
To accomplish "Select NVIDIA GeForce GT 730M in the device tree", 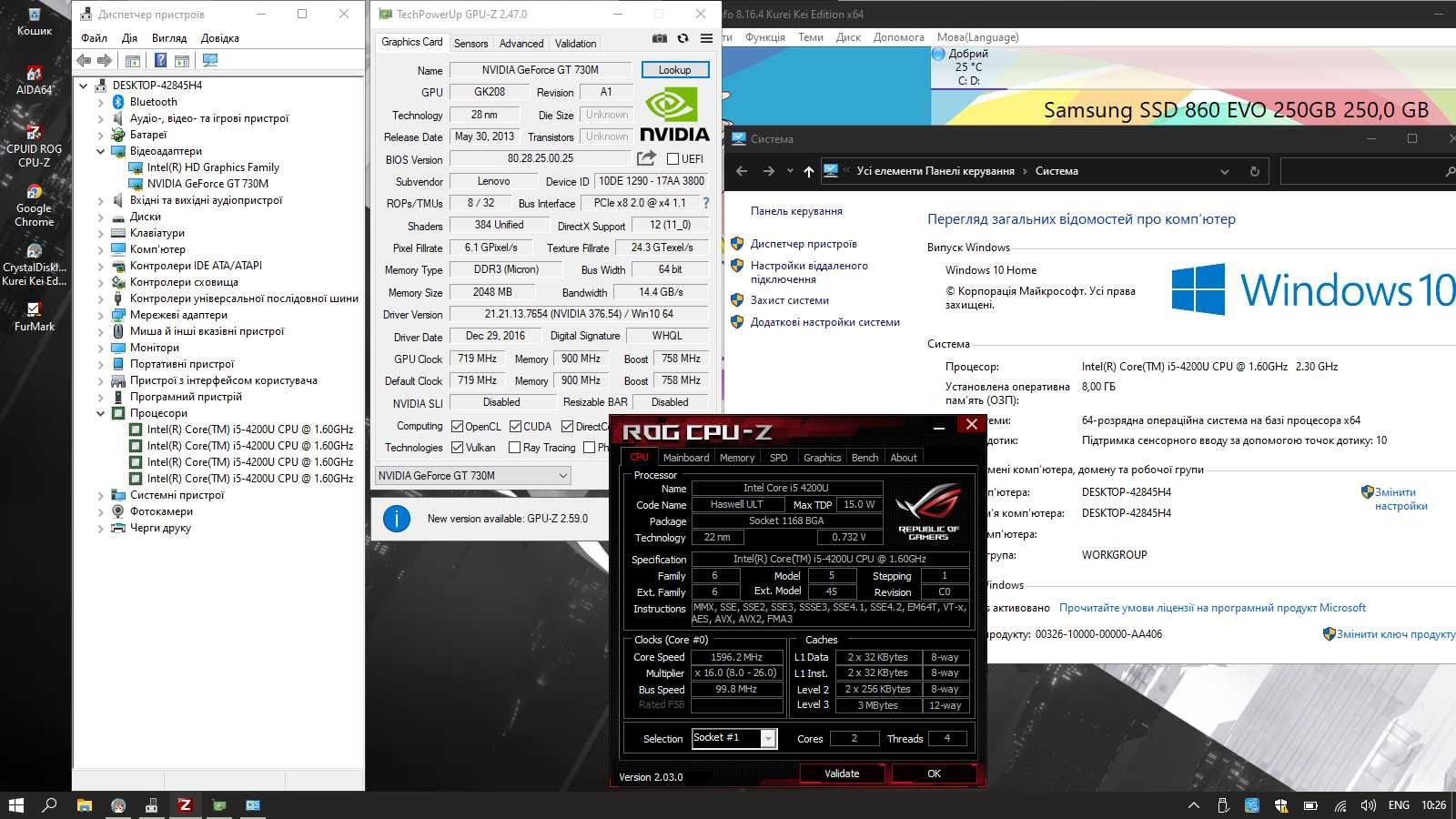I will coord(207,184).
